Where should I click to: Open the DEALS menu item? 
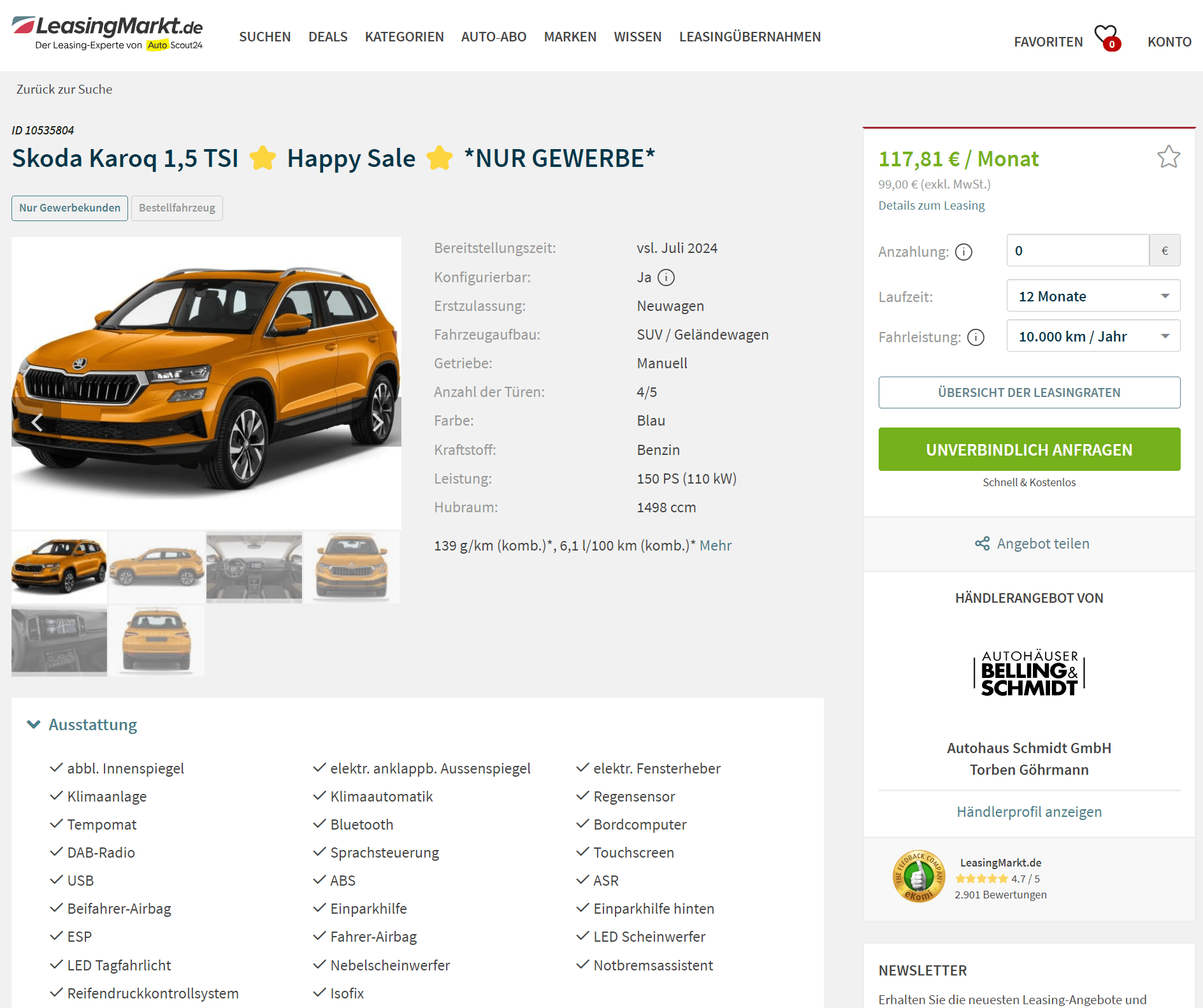[328, 37]
